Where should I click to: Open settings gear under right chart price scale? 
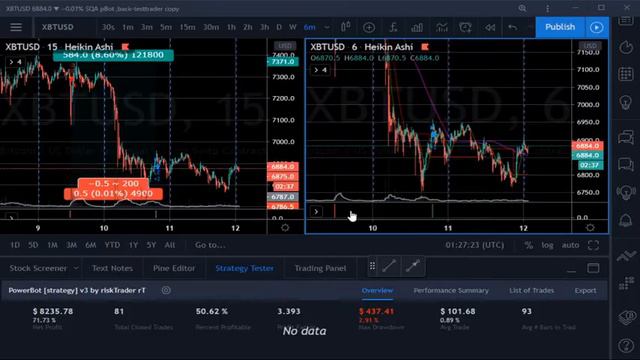tap(590, 228)
